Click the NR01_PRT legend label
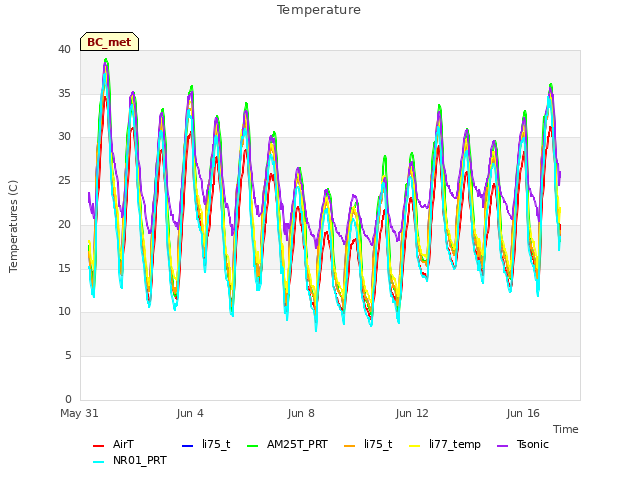 (x=140, y=460)
